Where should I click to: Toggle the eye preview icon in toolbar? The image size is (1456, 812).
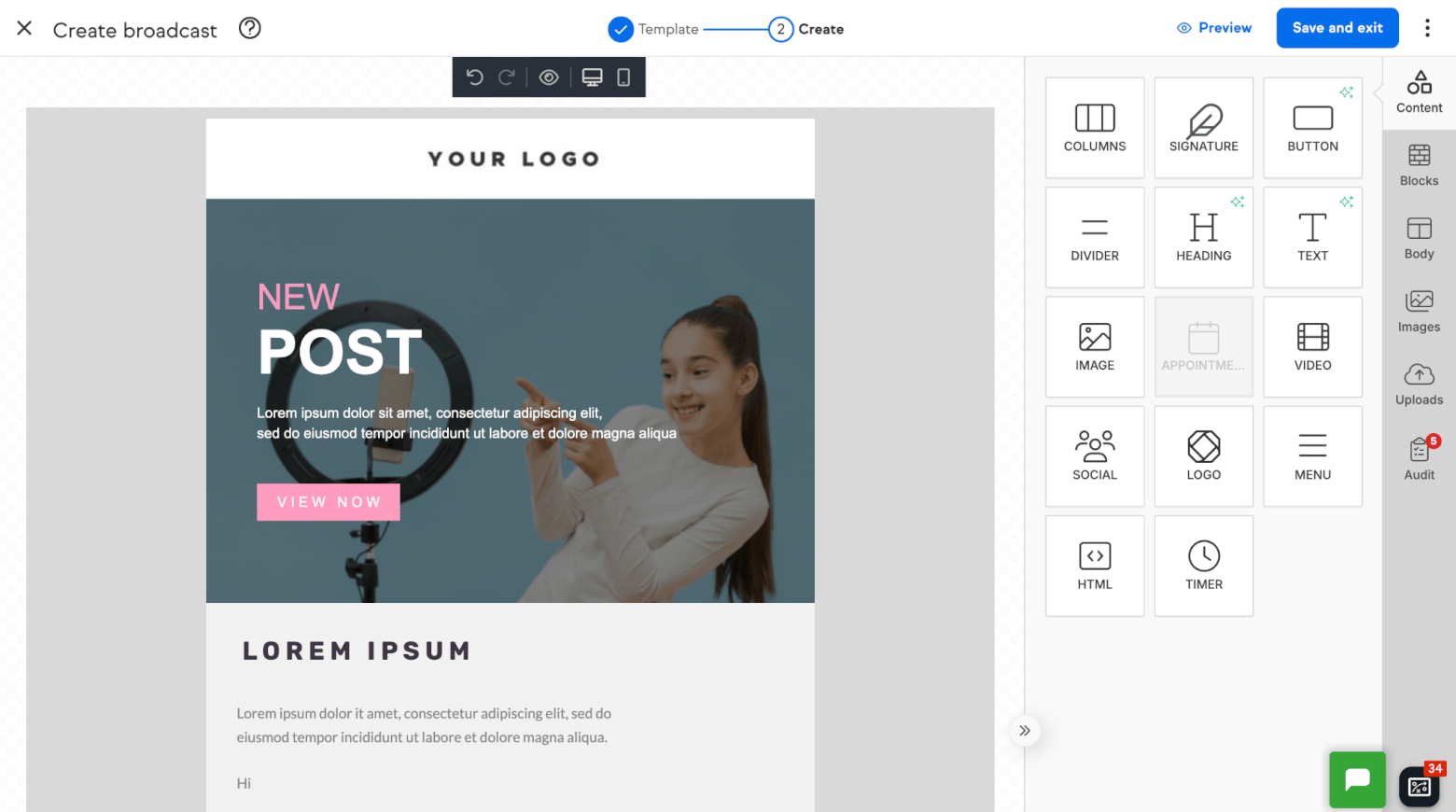(549, 77)
